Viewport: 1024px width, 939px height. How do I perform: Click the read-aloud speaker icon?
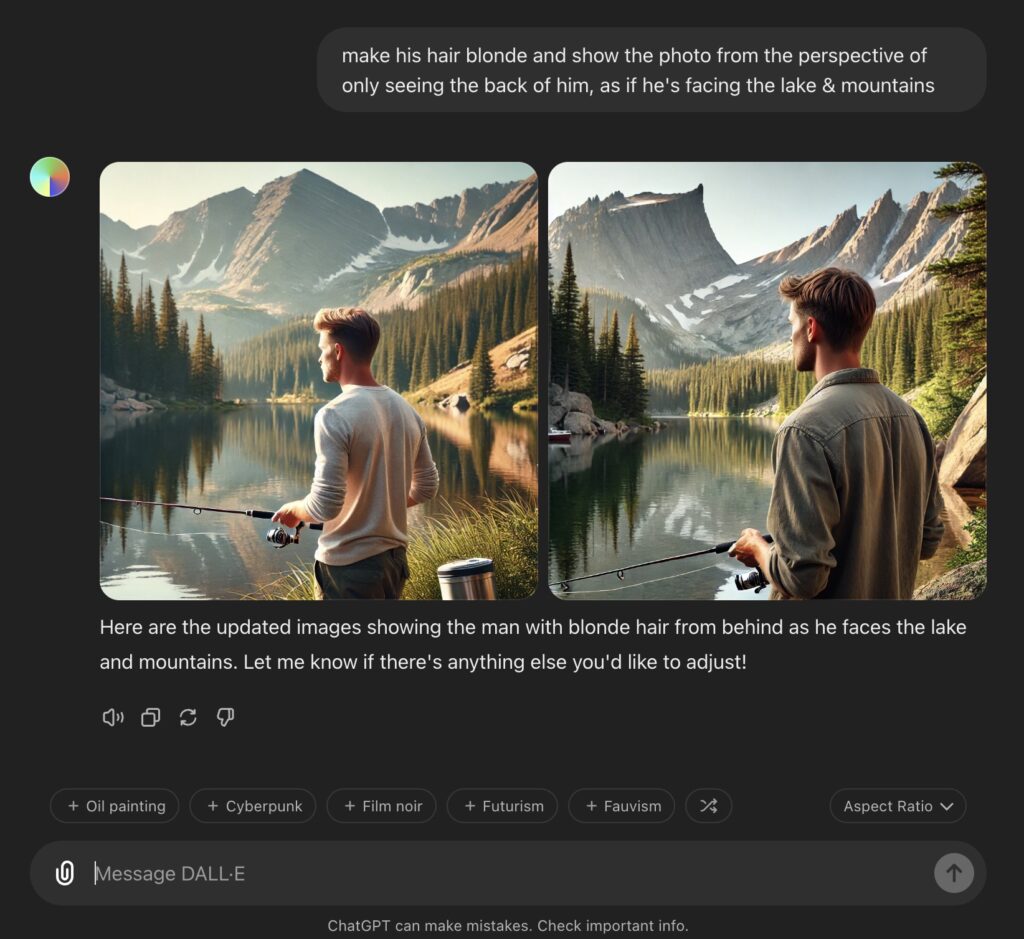point(112,717)
